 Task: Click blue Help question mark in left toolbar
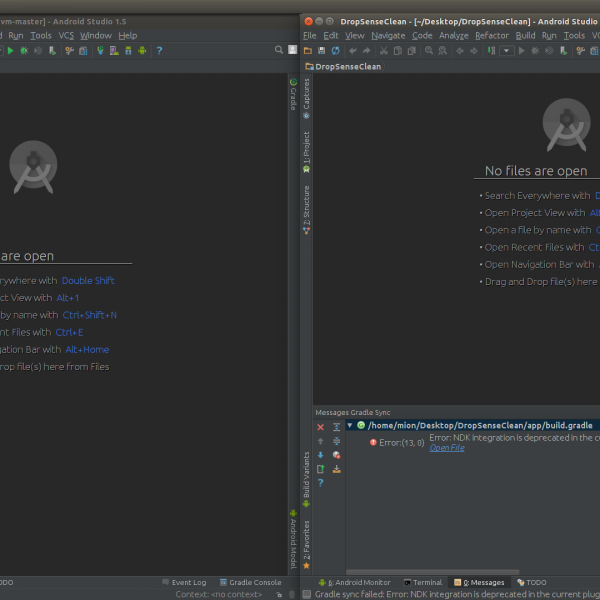point(160,51)
